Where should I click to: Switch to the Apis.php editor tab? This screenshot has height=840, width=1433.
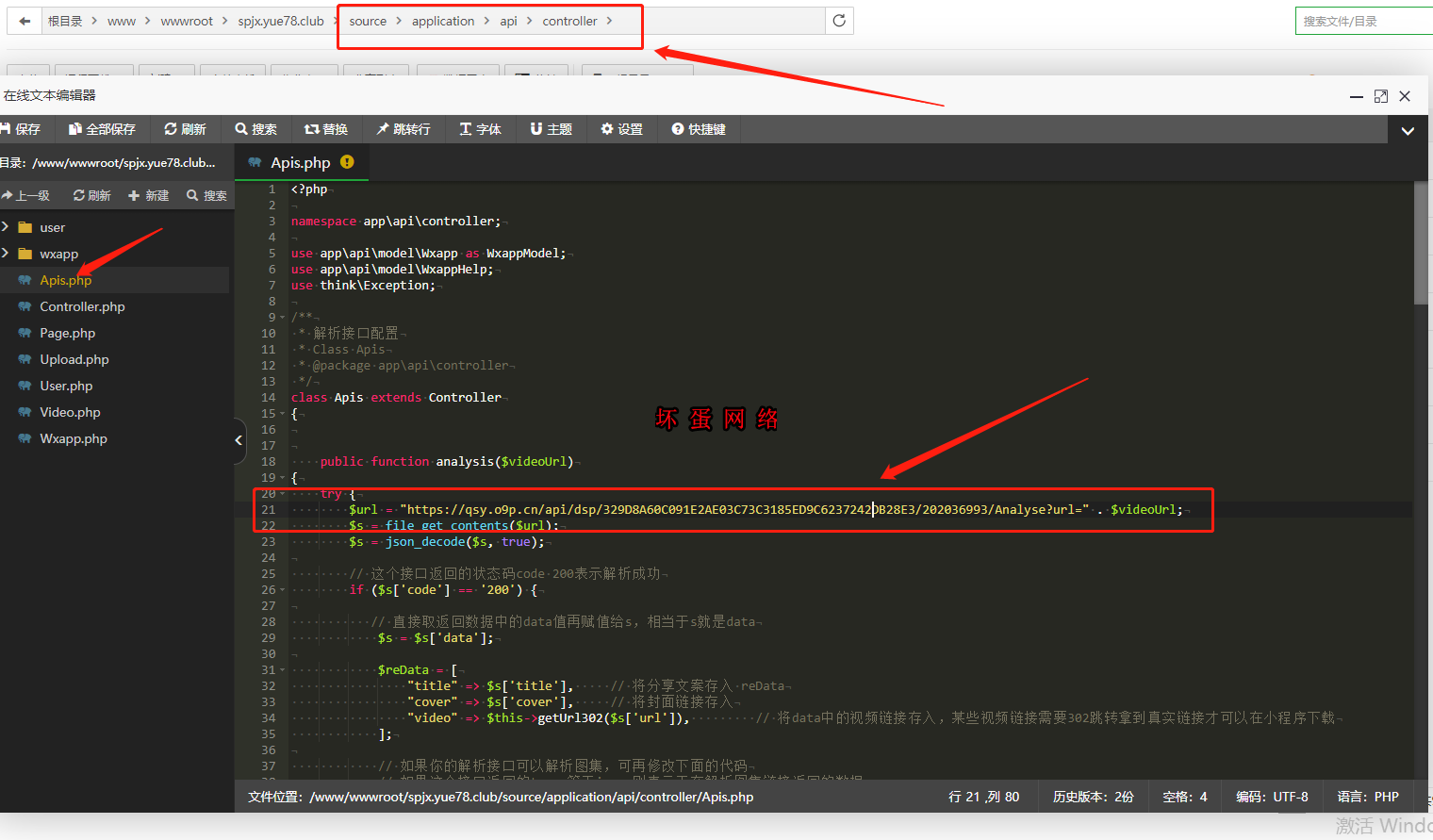[301, 162]
